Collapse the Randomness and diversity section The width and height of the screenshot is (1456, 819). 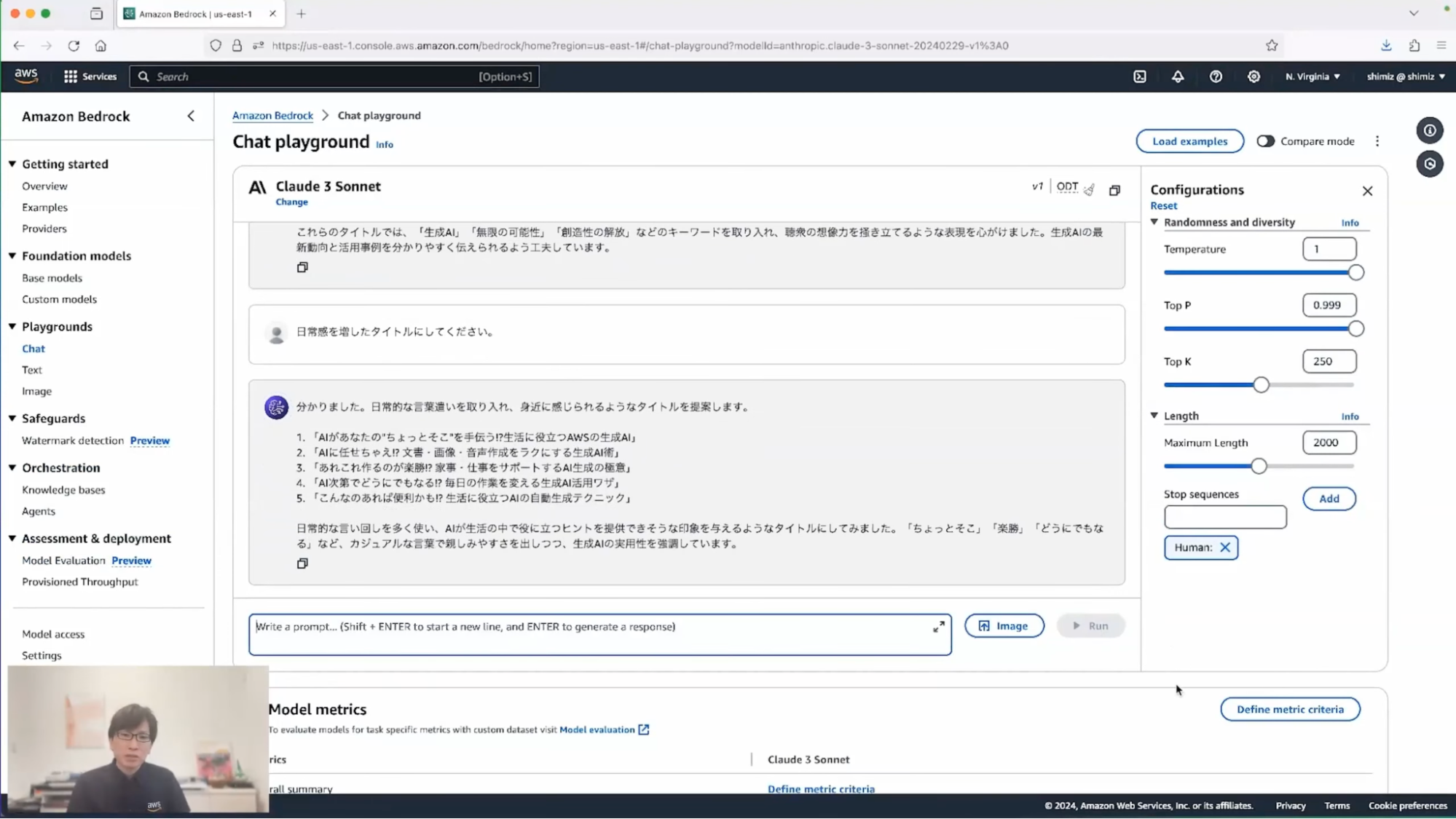[1154, 222]
